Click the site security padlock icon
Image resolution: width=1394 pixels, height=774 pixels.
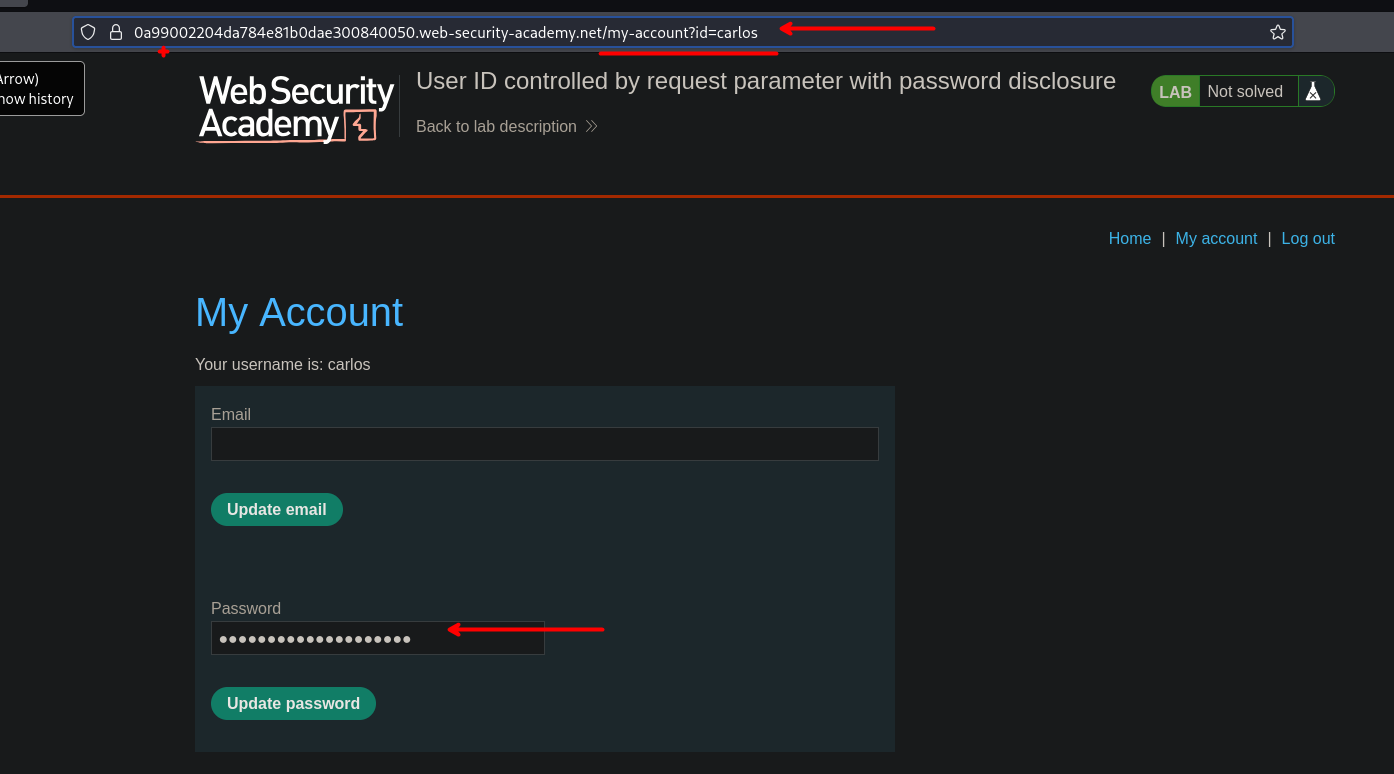[x=116, y=32]
